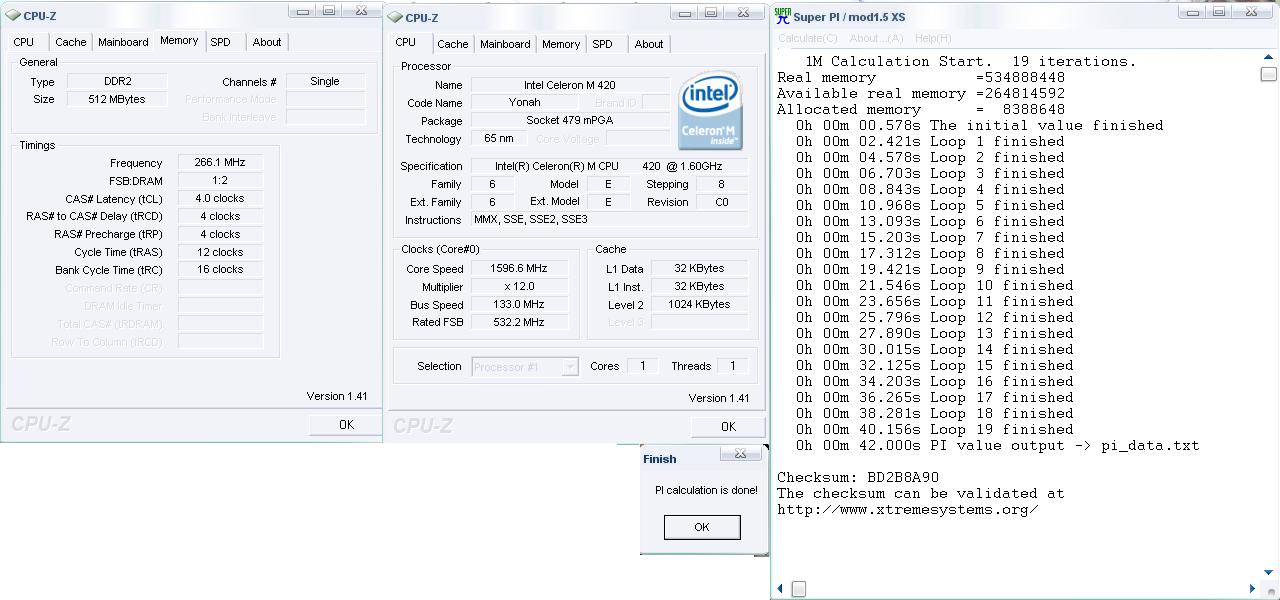
Task: Click the Bank Cycle Time value 16 clocks
Action: (x=221, y=269)
